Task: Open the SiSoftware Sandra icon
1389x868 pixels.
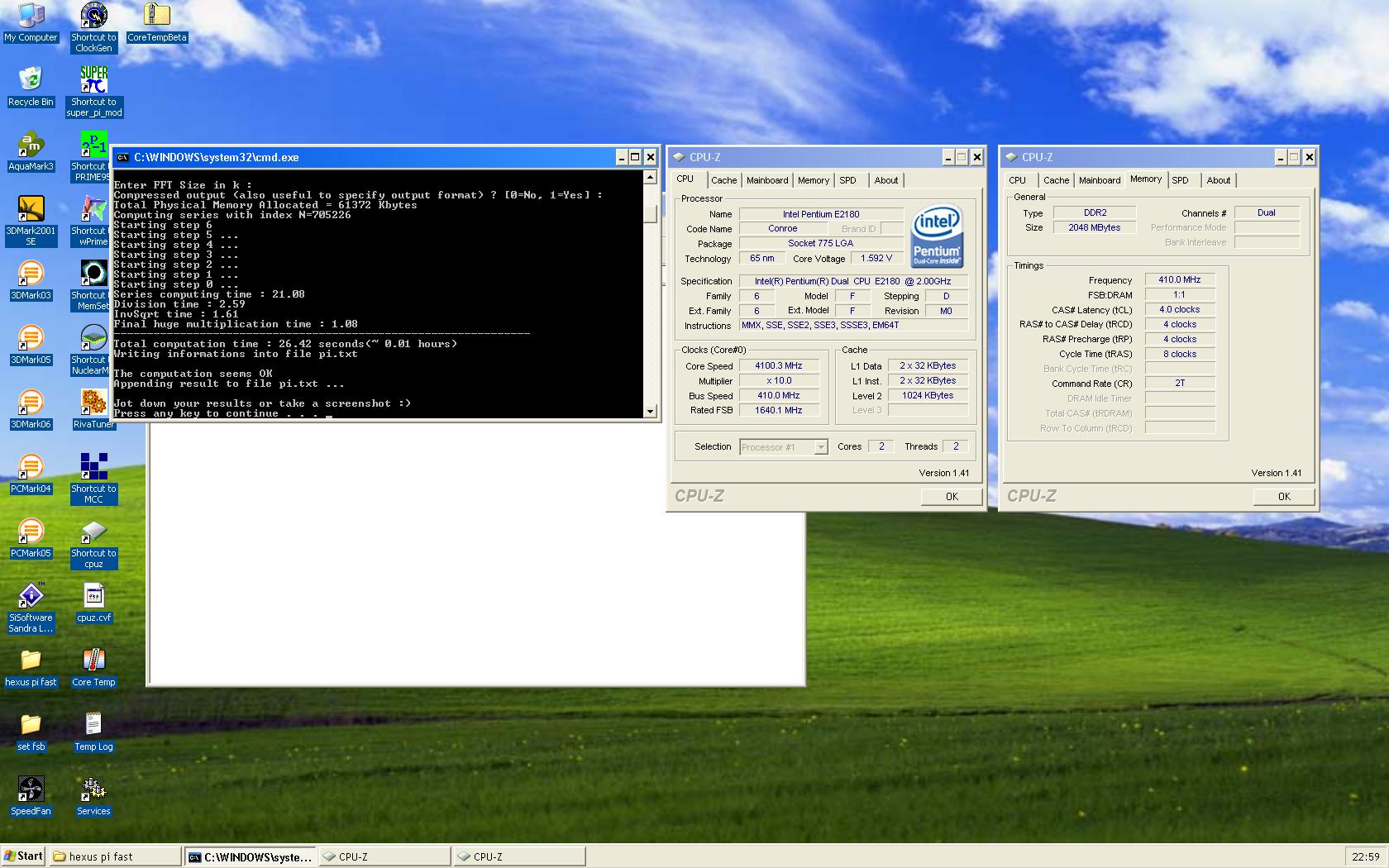Action: point(31,608)
